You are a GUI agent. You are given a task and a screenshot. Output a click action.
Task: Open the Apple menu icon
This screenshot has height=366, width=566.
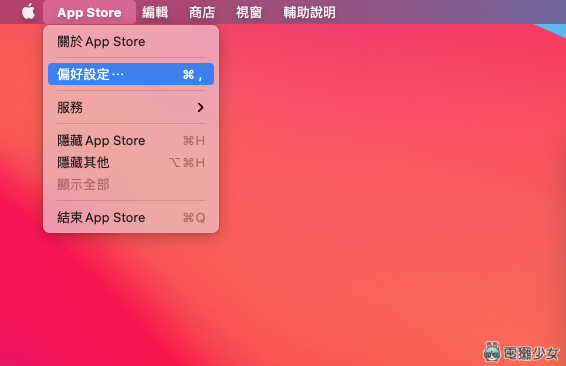(29, 12)
